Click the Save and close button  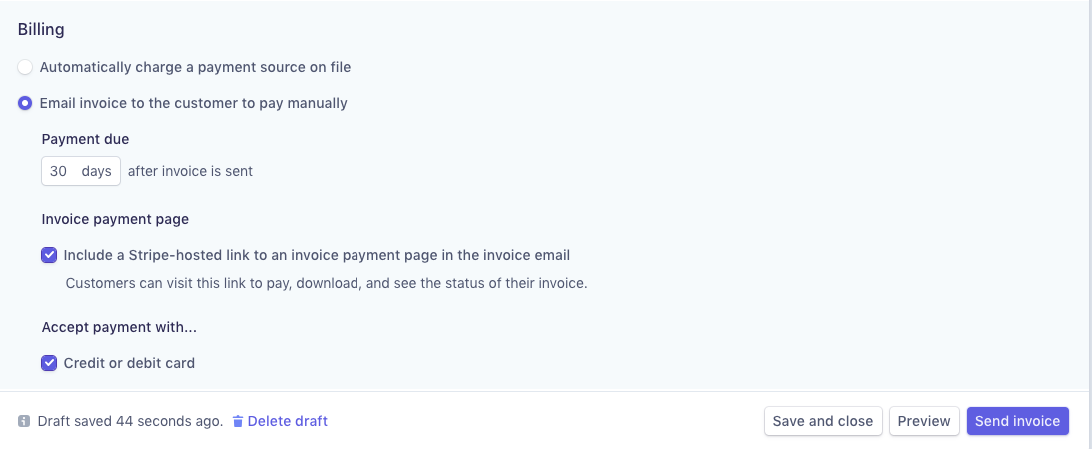click(823, 421)
